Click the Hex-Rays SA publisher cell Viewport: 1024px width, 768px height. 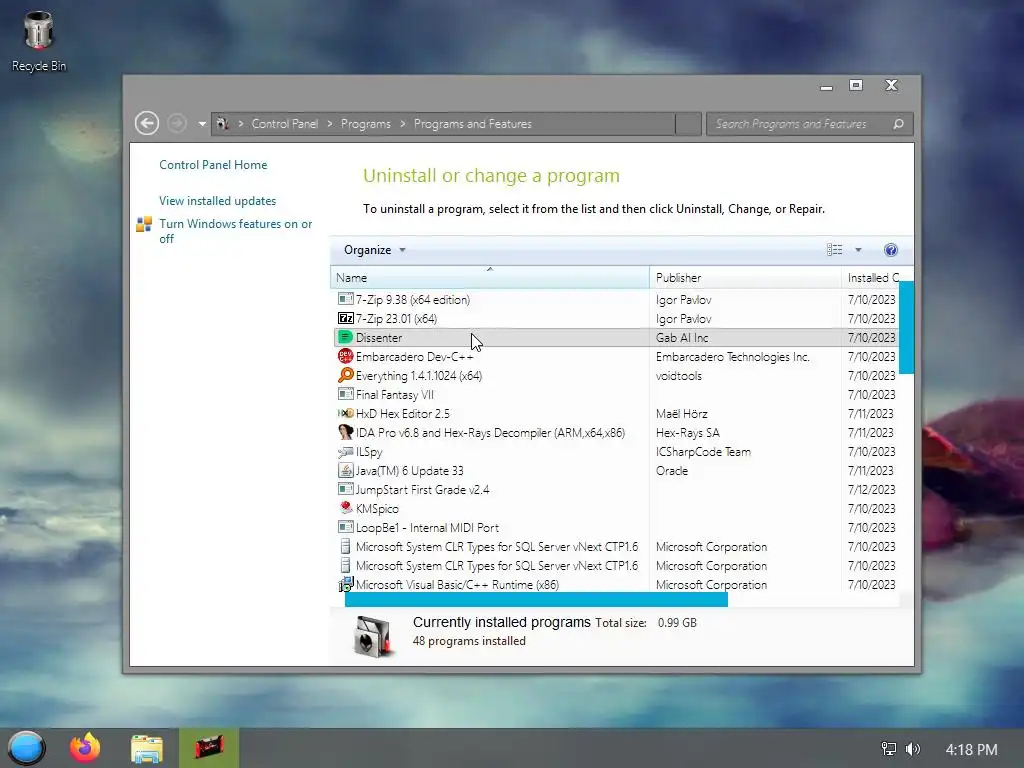[688, 432]
